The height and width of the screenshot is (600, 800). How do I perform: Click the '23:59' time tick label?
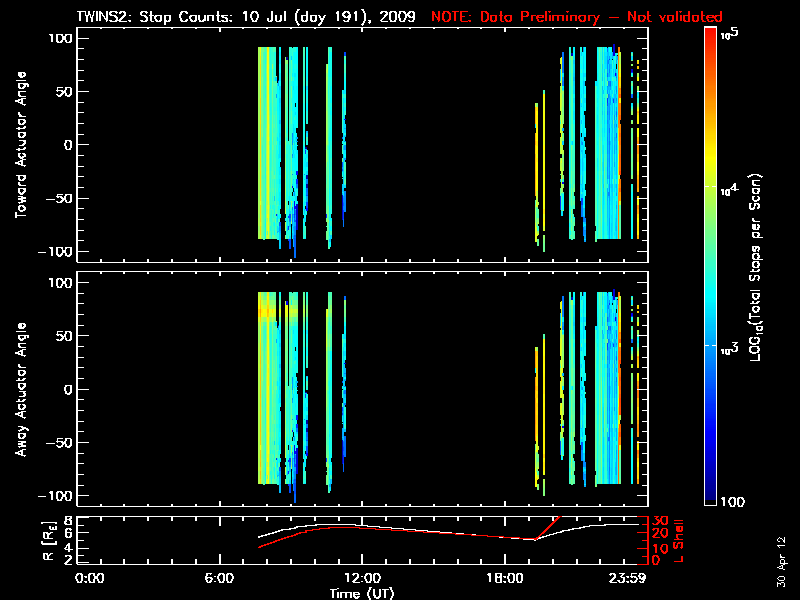(x=623, y=578)
